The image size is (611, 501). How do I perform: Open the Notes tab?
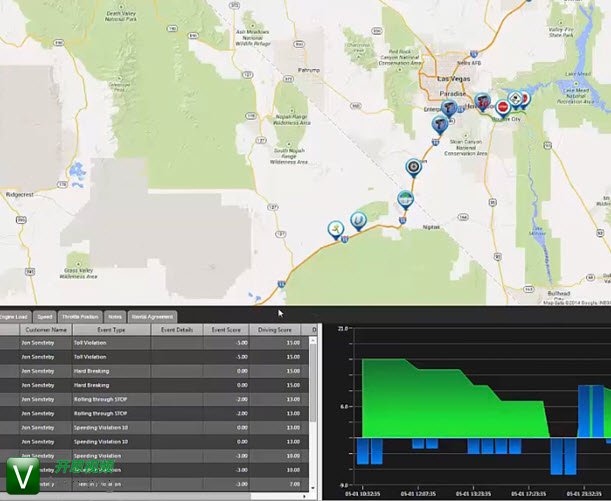(x=115, y=317)
